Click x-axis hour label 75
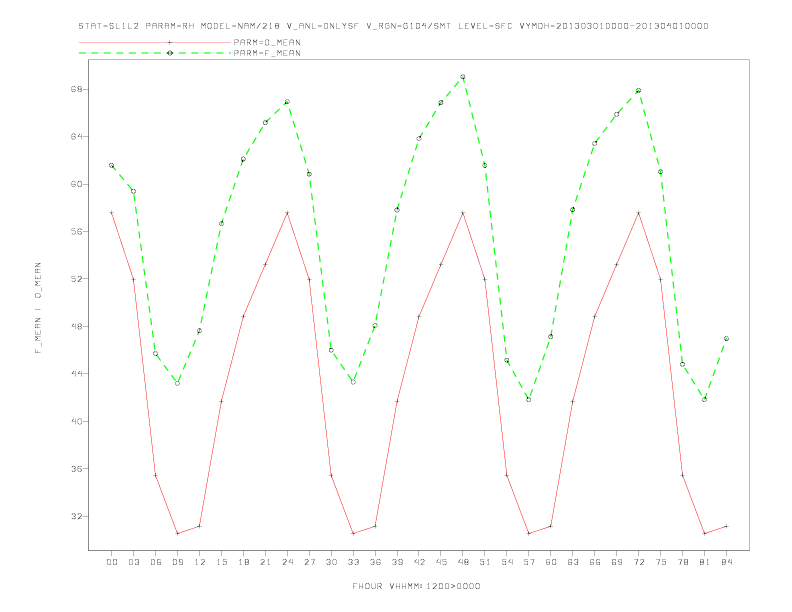Screen dimensions: 792x612 click(x=661, y=562)
